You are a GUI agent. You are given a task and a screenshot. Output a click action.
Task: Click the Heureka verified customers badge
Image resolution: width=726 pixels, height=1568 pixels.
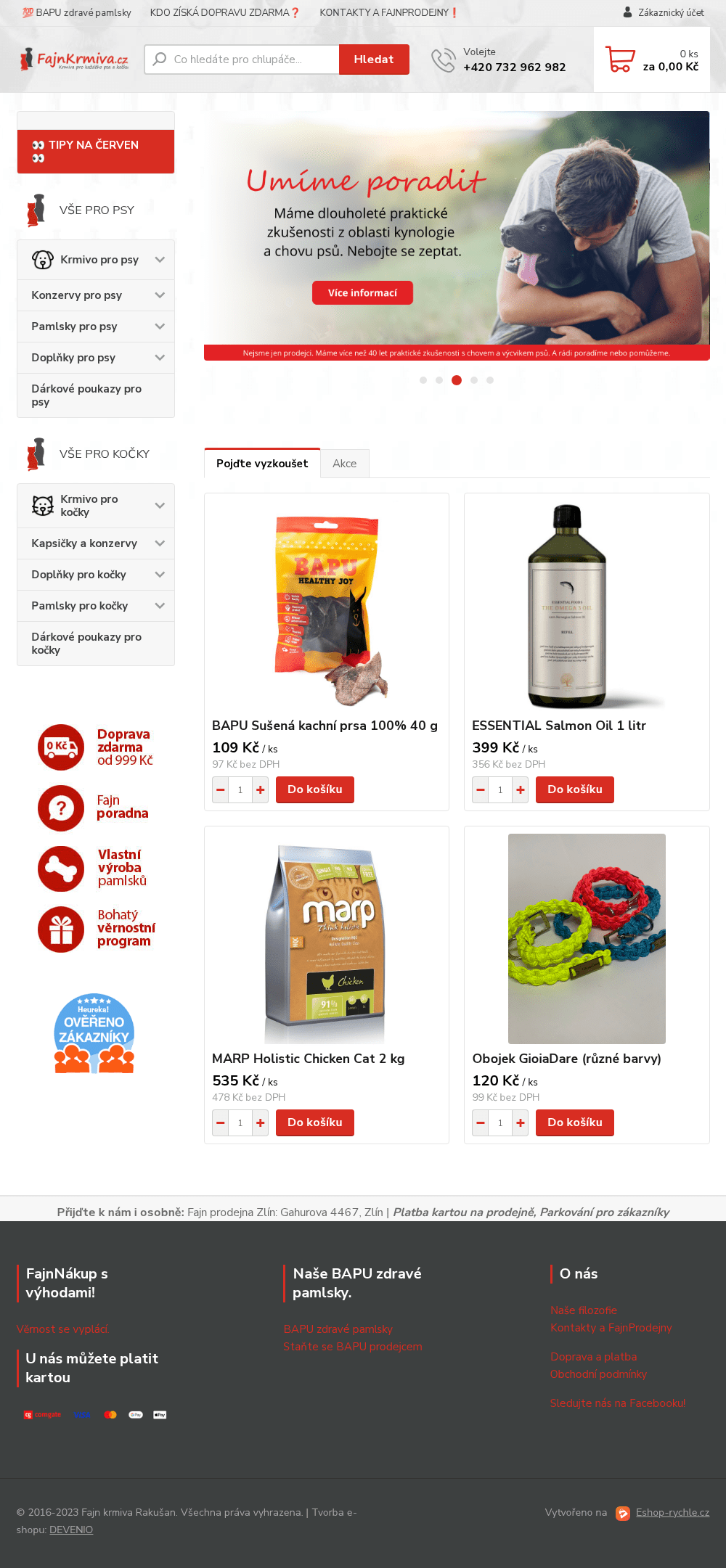point(94,1033)
